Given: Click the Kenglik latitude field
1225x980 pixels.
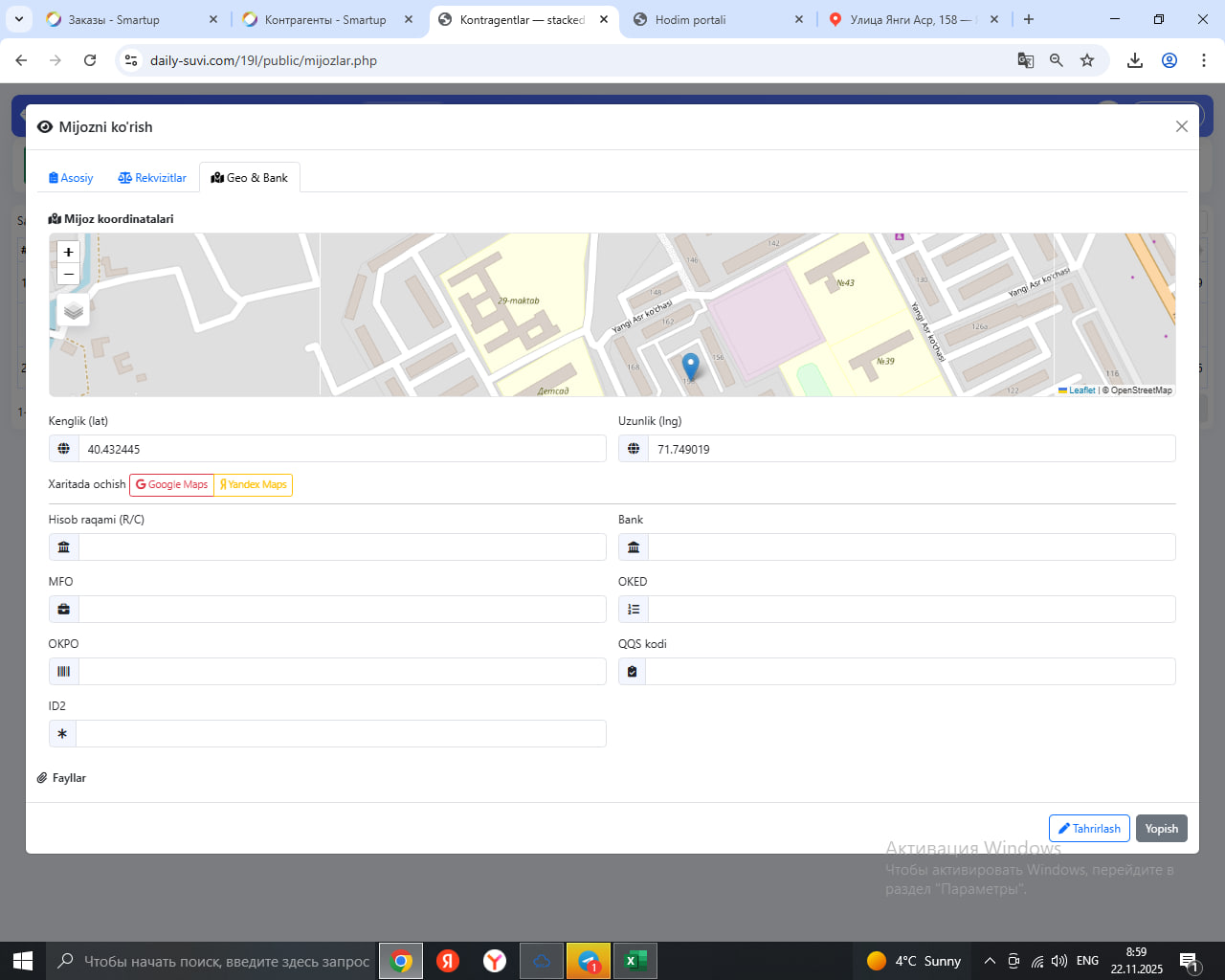Looking at the screenshot, I should [341, 449].
